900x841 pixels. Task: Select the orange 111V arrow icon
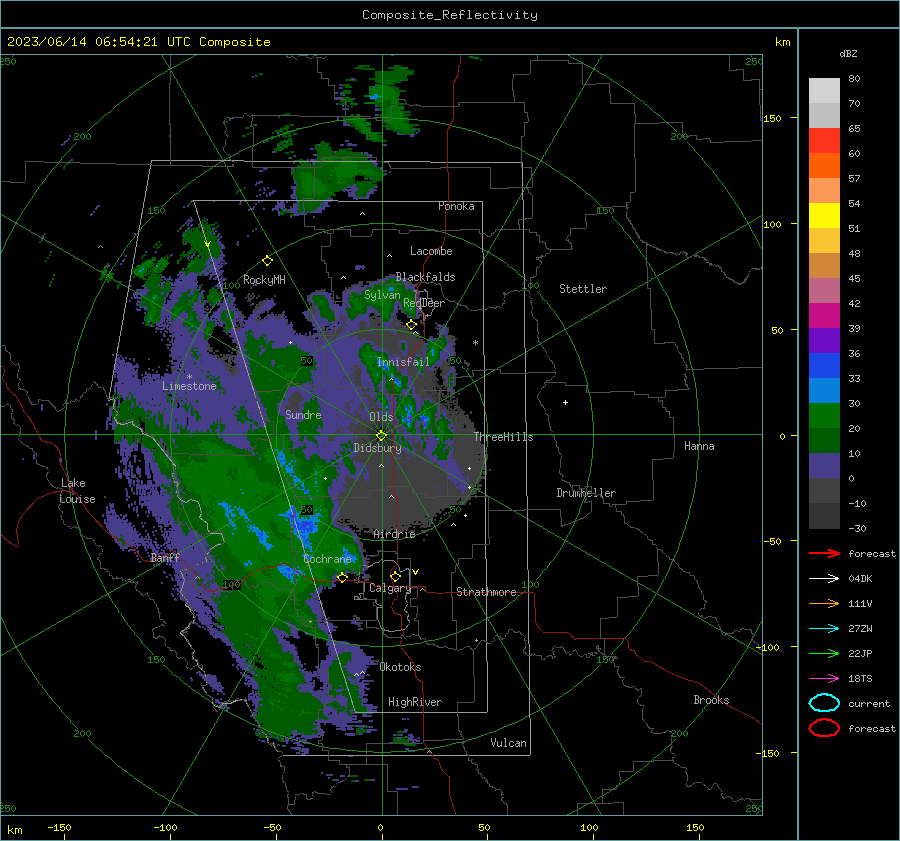824,603
